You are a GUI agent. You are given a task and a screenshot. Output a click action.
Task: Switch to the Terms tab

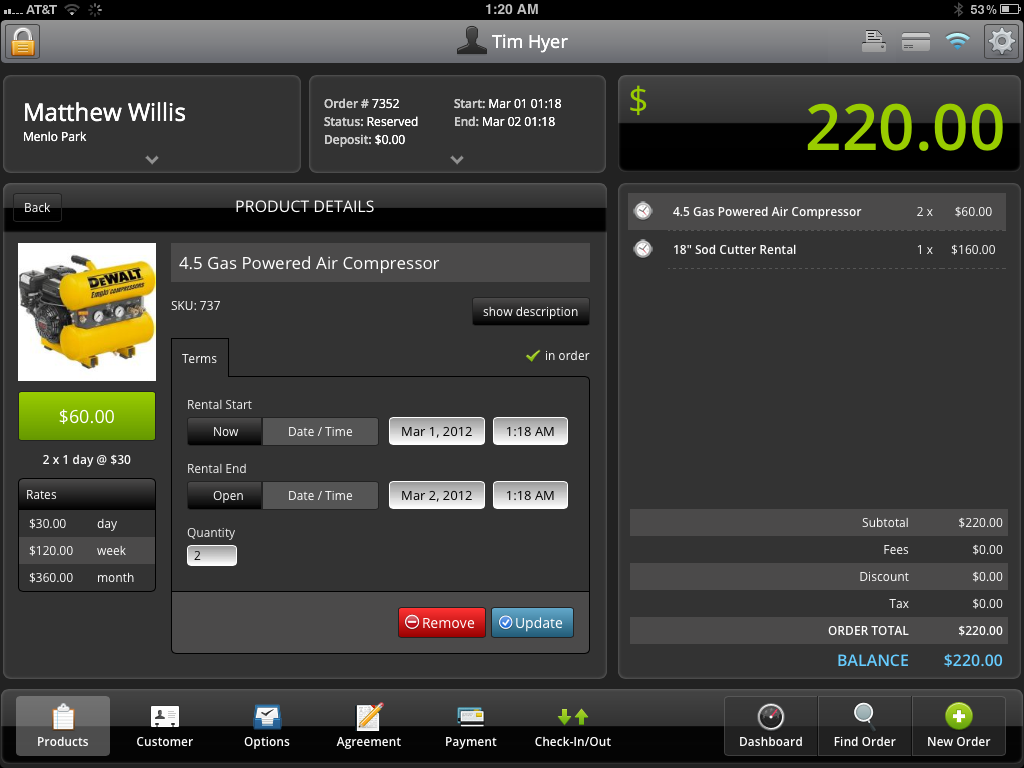200,358
